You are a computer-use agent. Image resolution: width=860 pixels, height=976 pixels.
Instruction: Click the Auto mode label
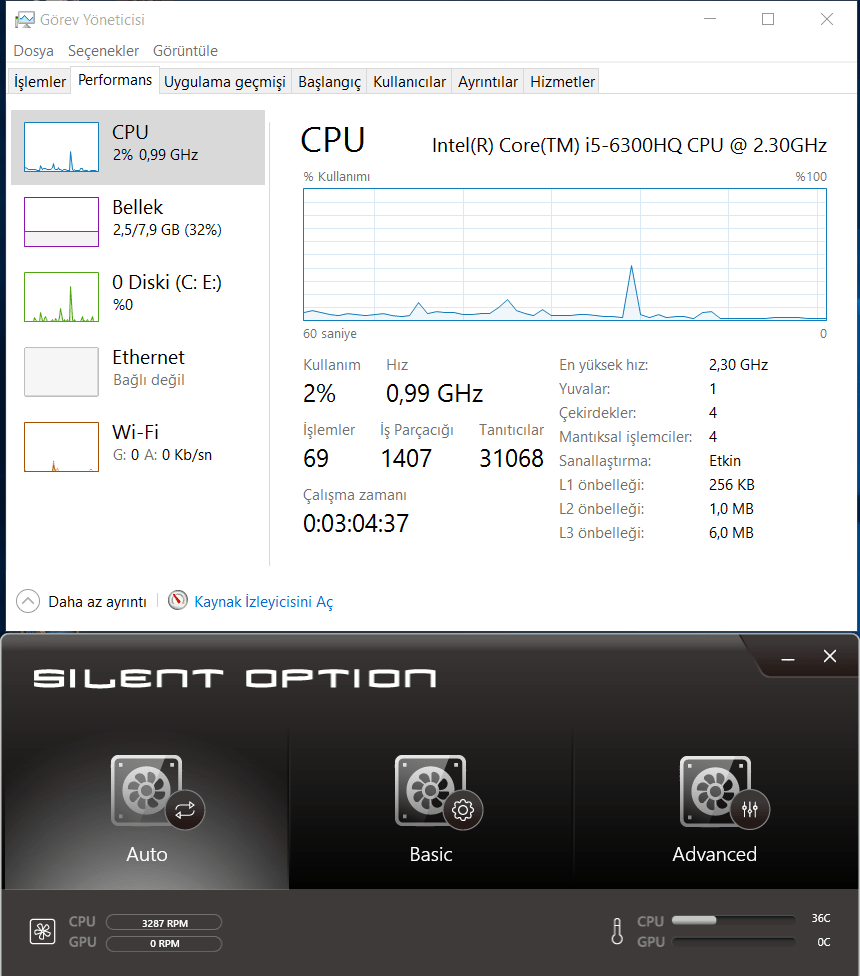click(147, 855)
